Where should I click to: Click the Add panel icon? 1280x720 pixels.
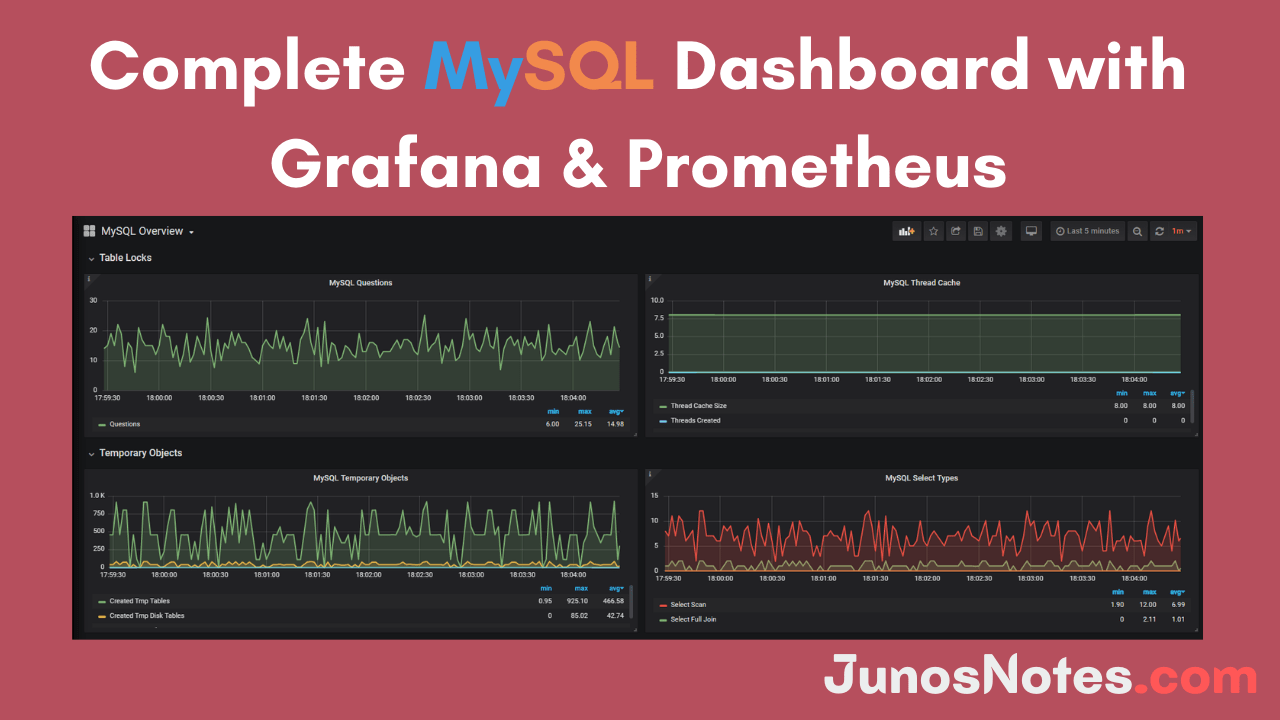907,231
